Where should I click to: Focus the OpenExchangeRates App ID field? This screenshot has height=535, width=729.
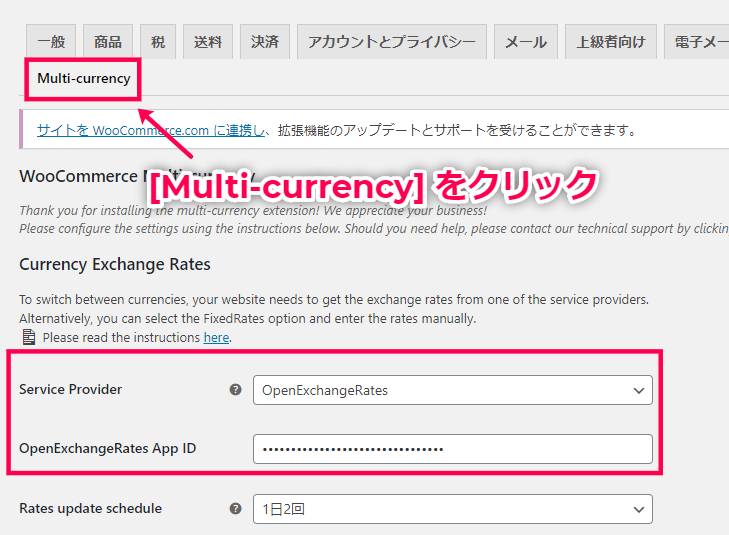[x=453, y=449]
